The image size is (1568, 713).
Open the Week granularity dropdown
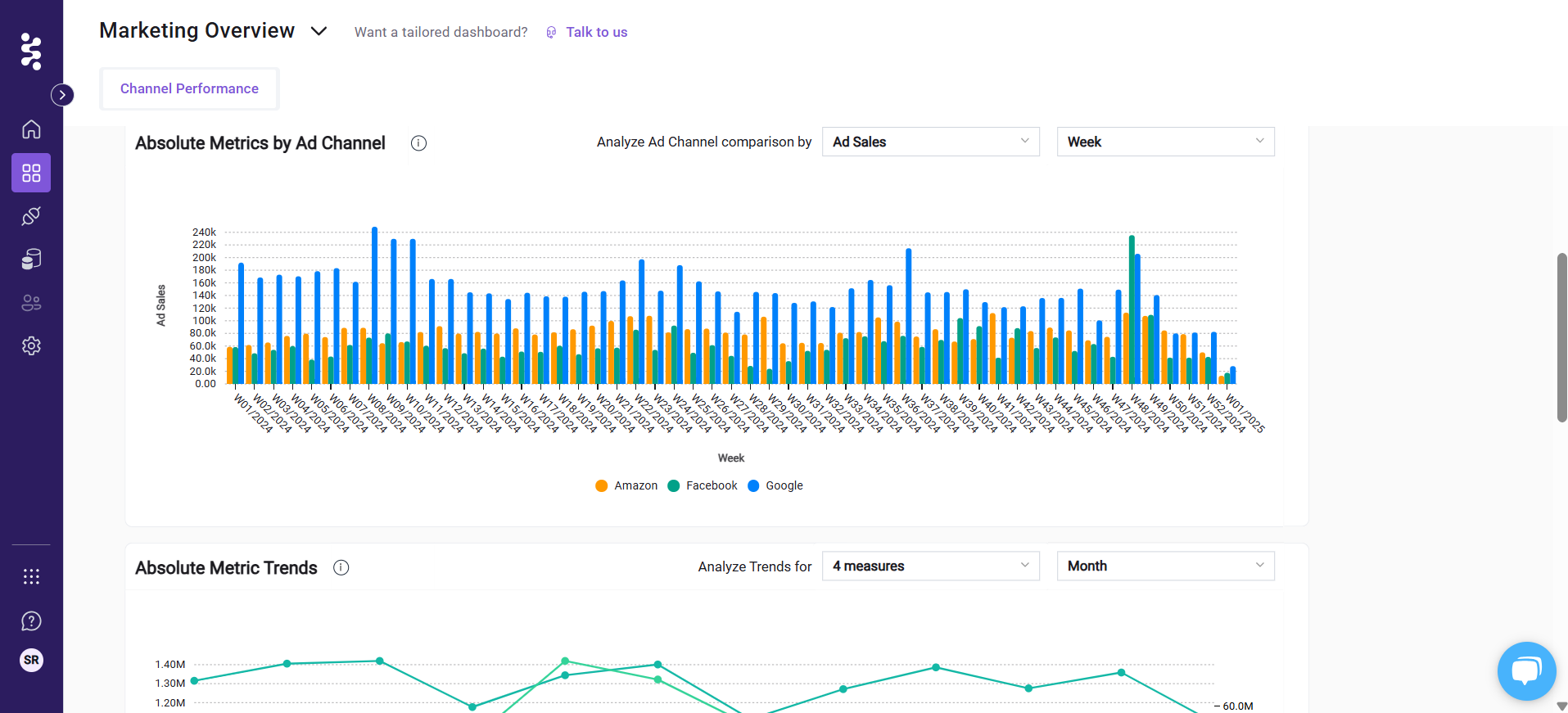click(1166, 142)
